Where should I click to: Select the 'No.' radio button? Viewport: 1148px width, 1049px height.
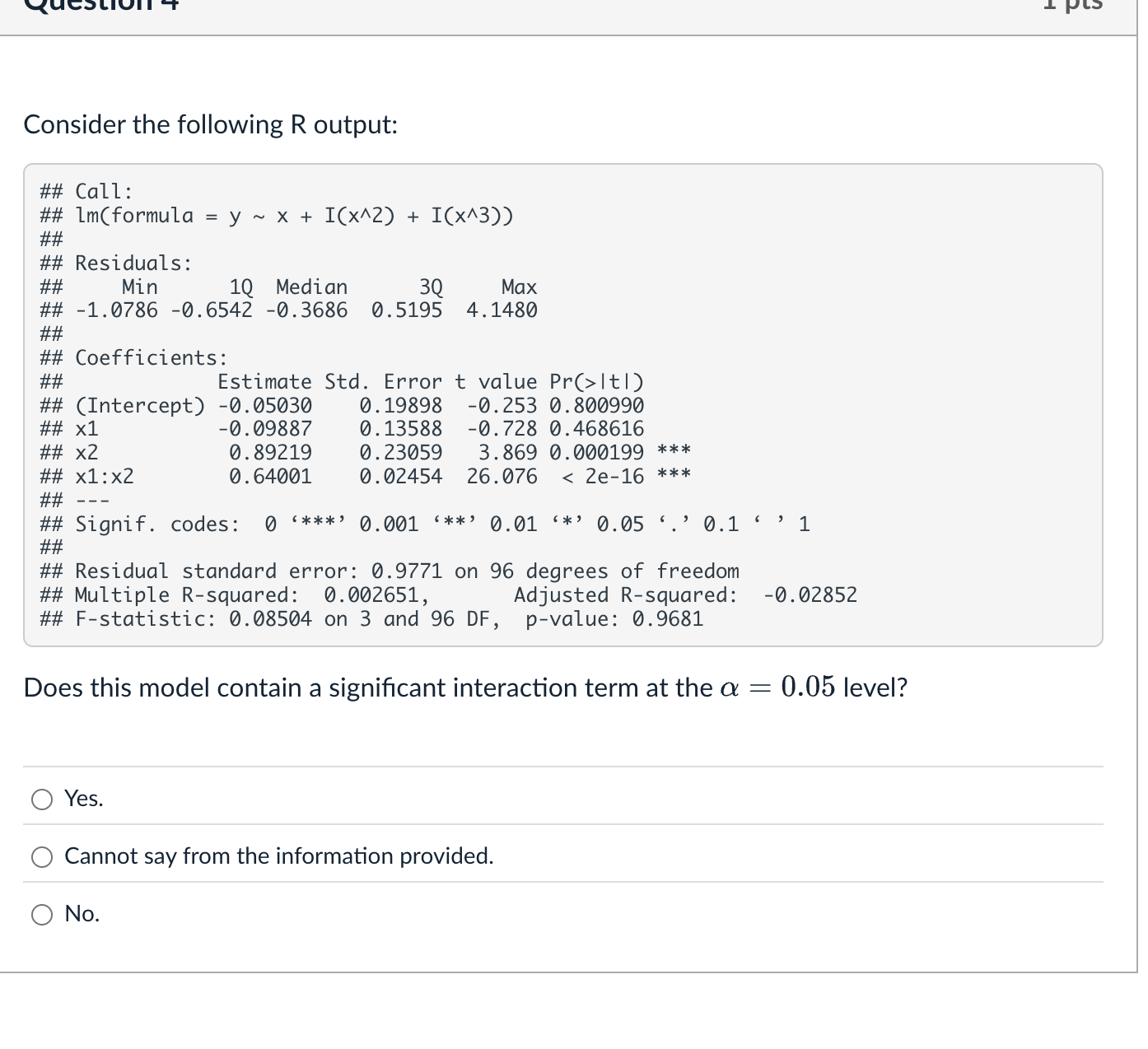tap(42, 914)
